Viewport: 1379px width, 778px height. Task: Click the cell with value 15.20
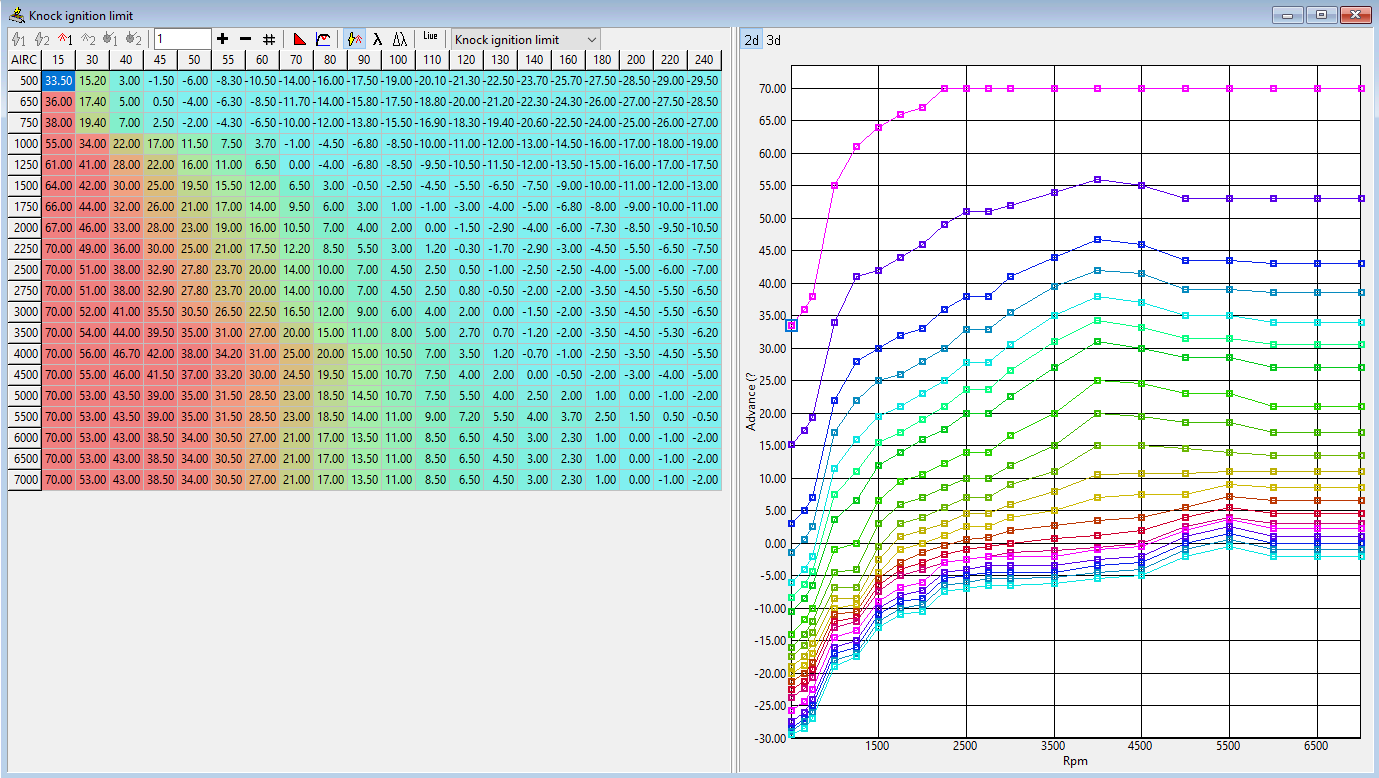pos(92,80)
